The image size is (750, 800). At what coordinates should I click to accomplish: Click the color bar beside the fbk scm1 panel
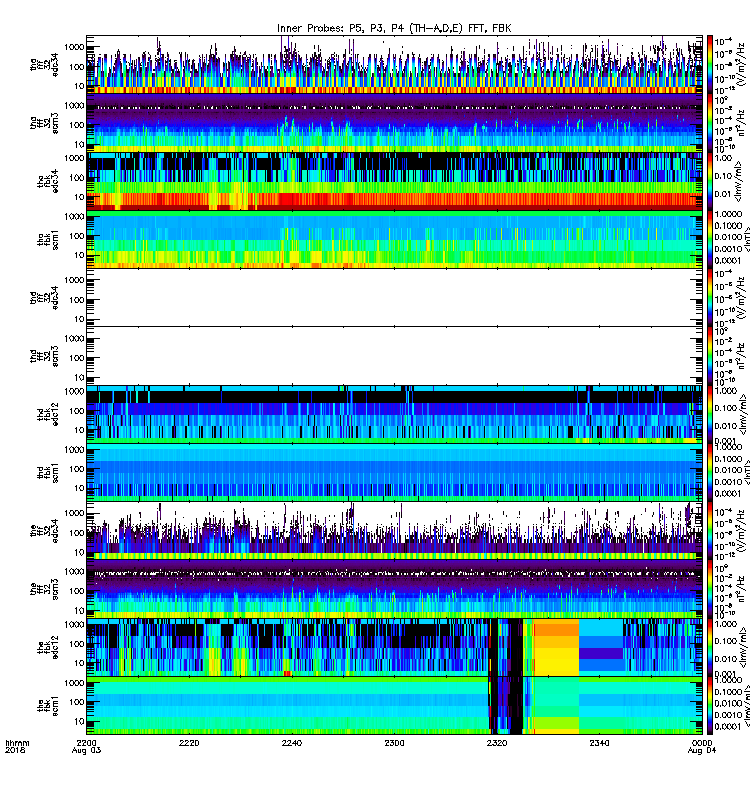(709, 706)
